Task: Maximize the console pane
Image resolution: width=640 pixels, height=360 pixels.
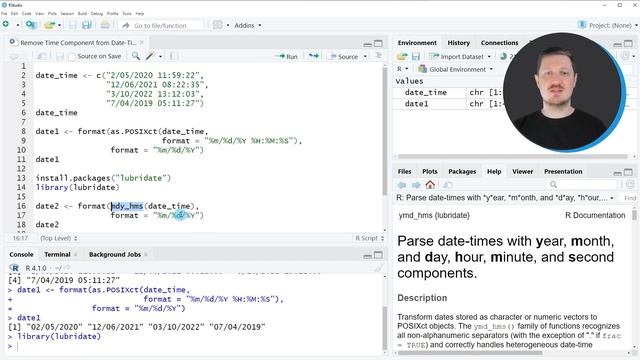Action: [378, 255]
